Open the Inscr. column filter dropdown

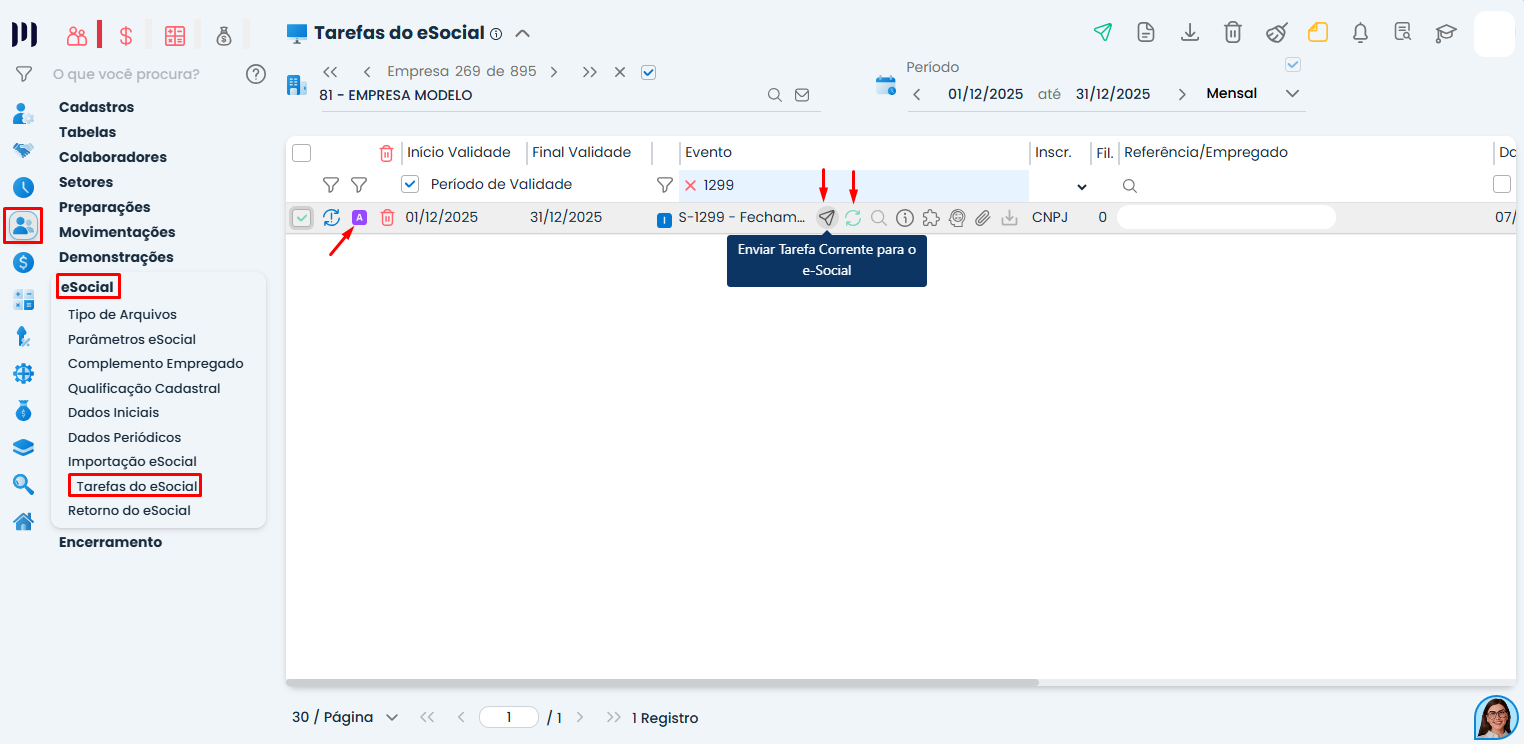click(1081, 186)
